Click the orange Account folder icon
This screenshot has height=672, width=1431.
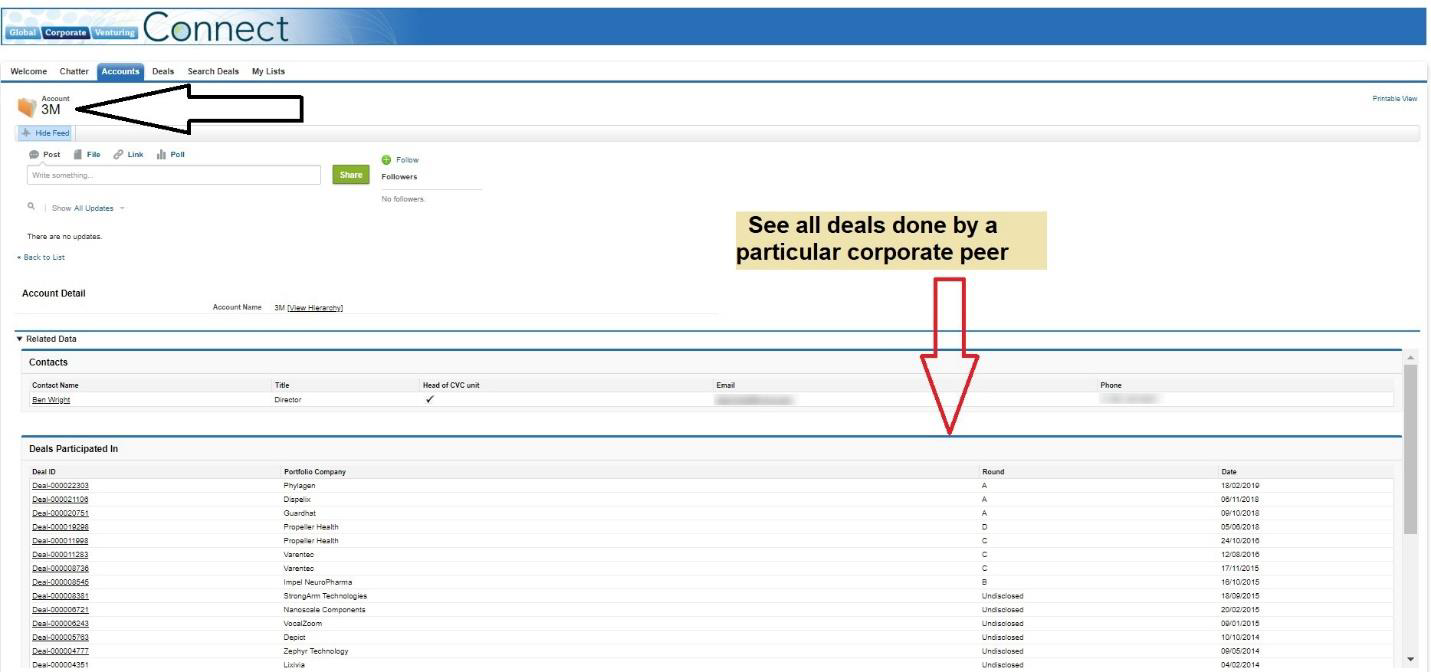[27, 106]
